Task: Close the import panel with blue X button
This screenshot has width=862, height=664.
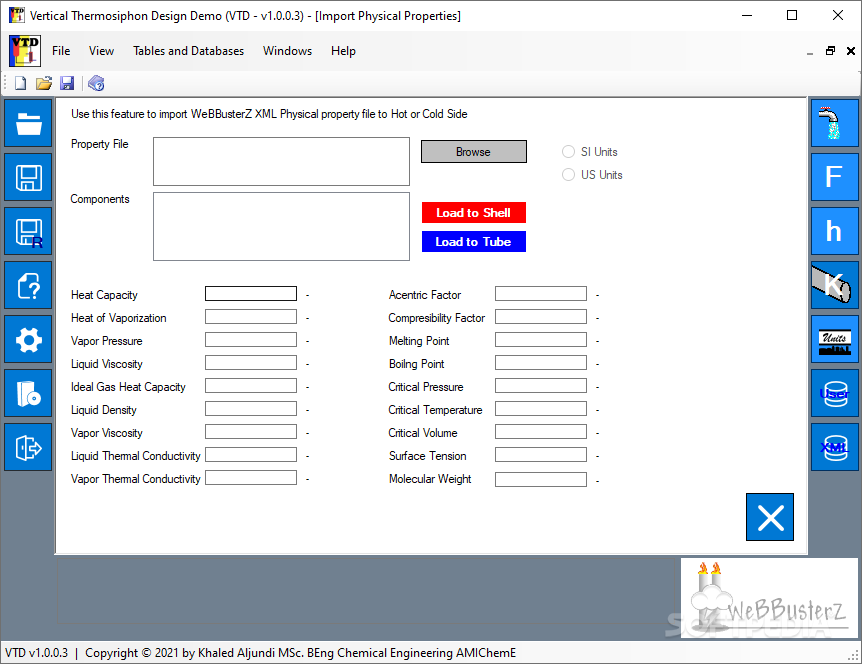Action: click(x=770, y=517)
